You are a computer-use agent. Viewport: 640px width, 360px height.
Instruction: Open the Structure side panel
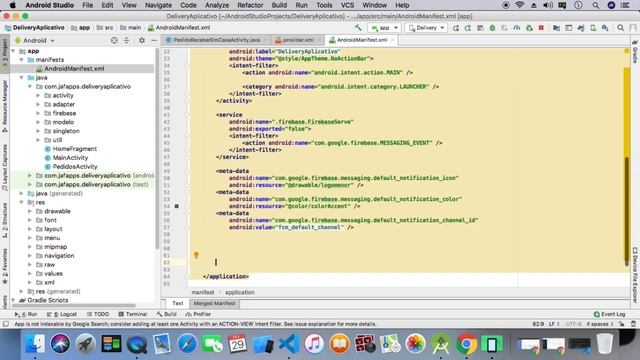click(5, 220)
